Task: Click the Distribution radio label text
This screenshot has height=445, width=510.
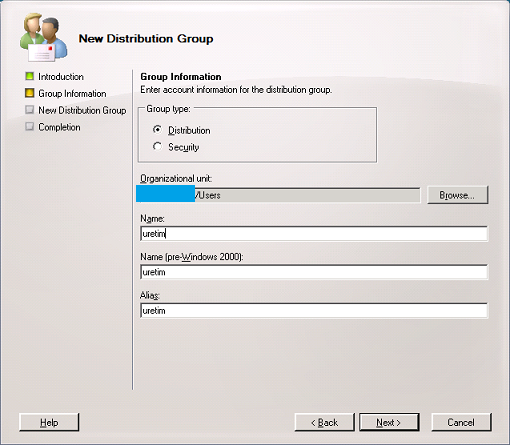Action: (189, 130)
